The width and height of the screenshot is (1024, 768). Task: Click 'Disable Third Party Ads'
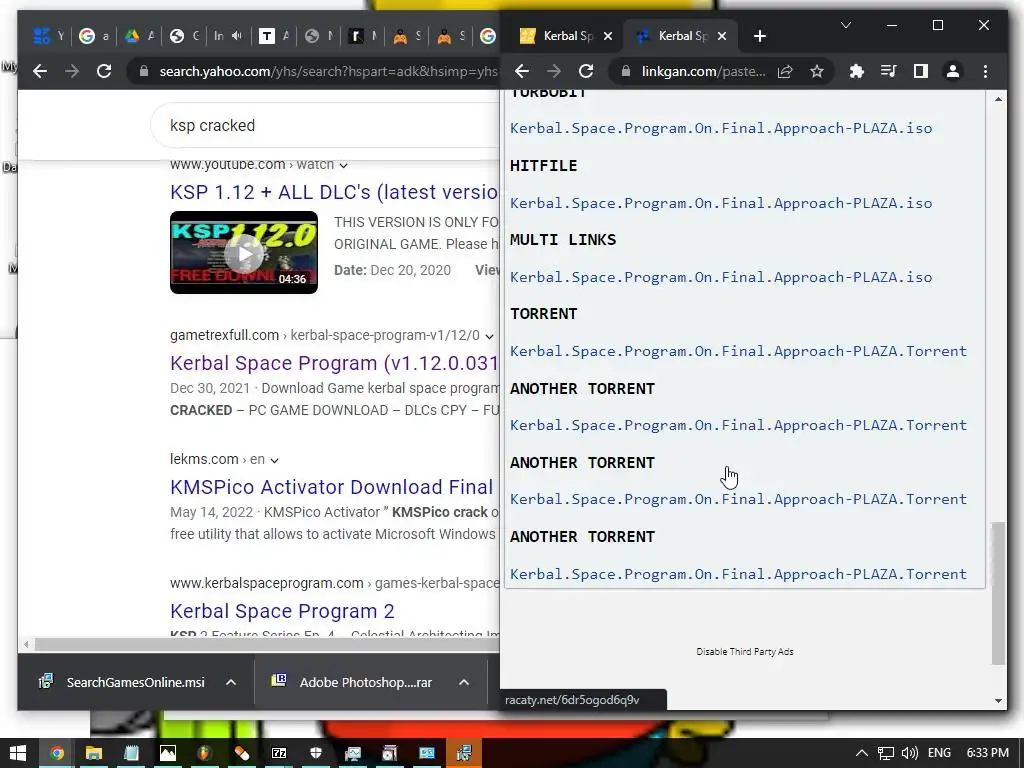[x=744, y=652]
